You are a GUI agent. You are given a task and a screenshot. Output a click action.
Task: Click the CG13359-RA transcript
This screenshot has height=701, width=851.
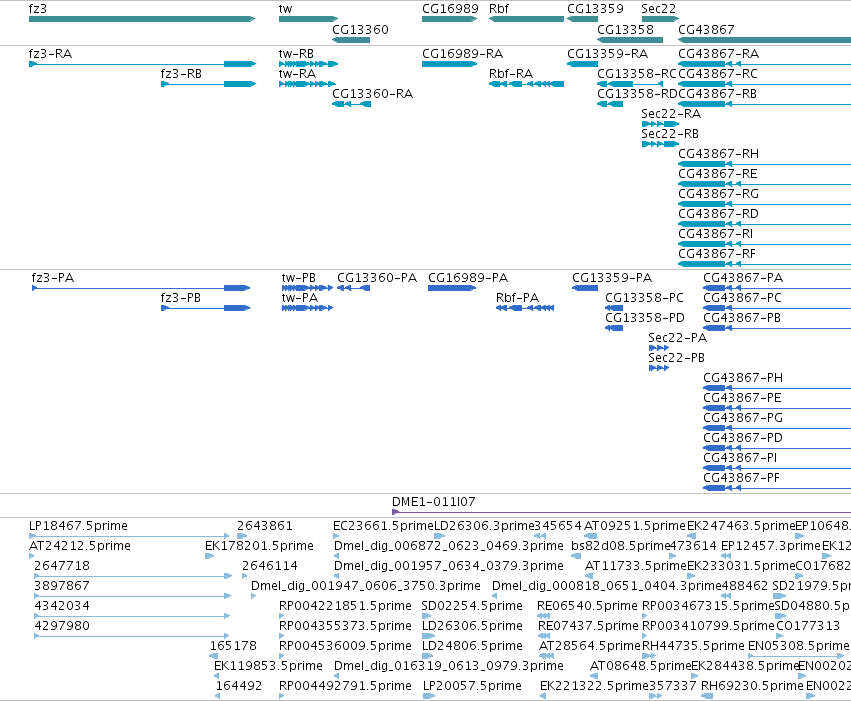pos(582,64)
